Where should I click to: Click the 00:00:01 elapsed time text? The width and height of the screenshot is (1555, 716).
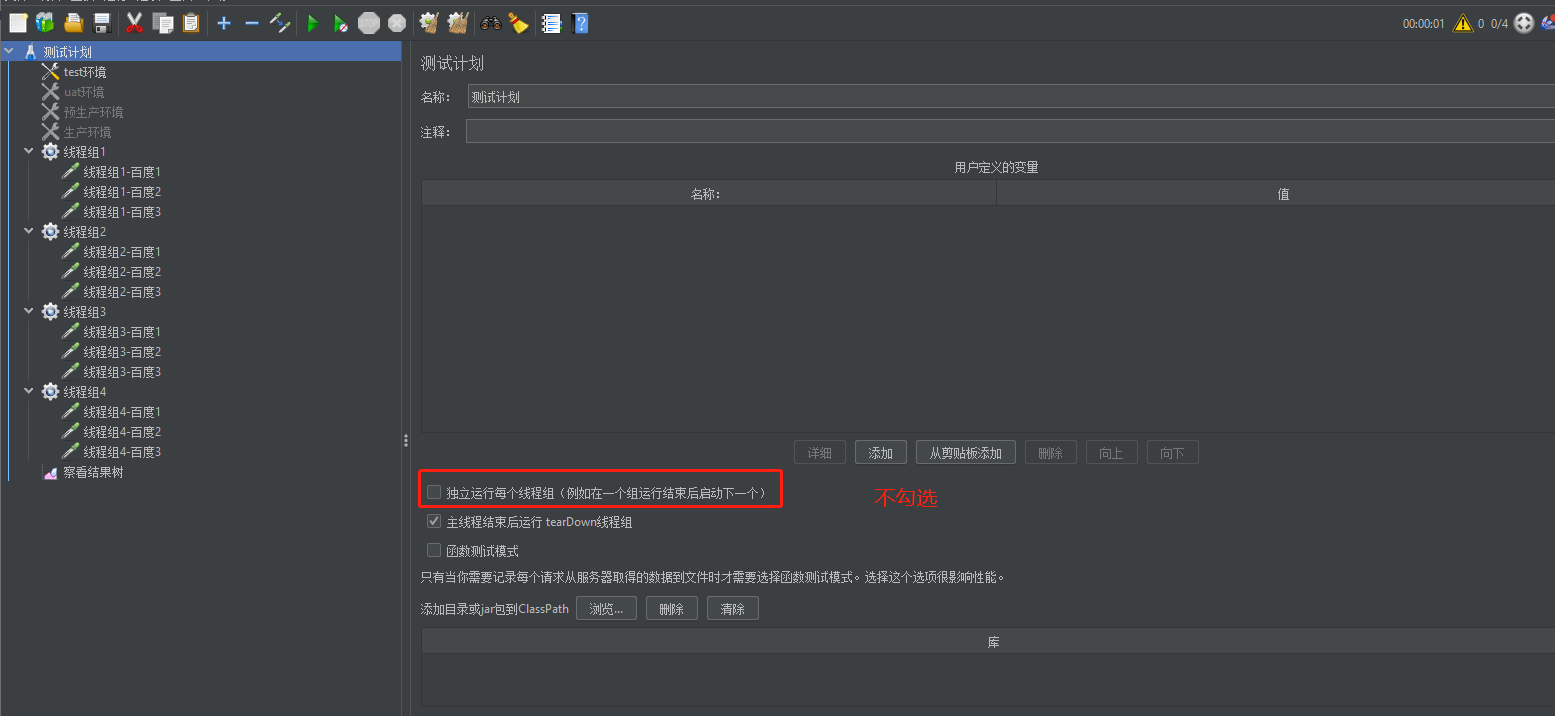point(1424,24)
